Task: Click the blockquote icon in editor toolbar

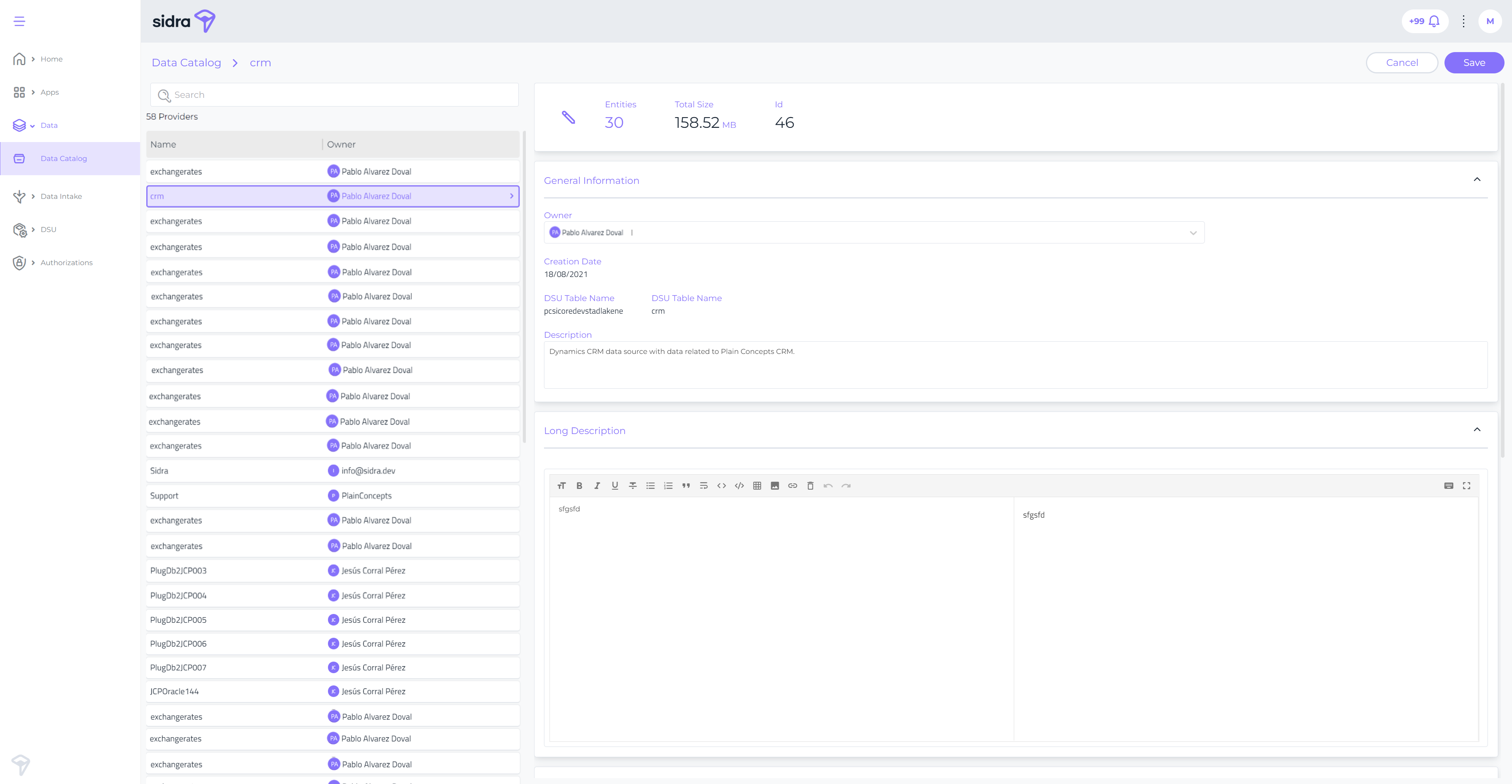Action: click(x=686, y=485)
